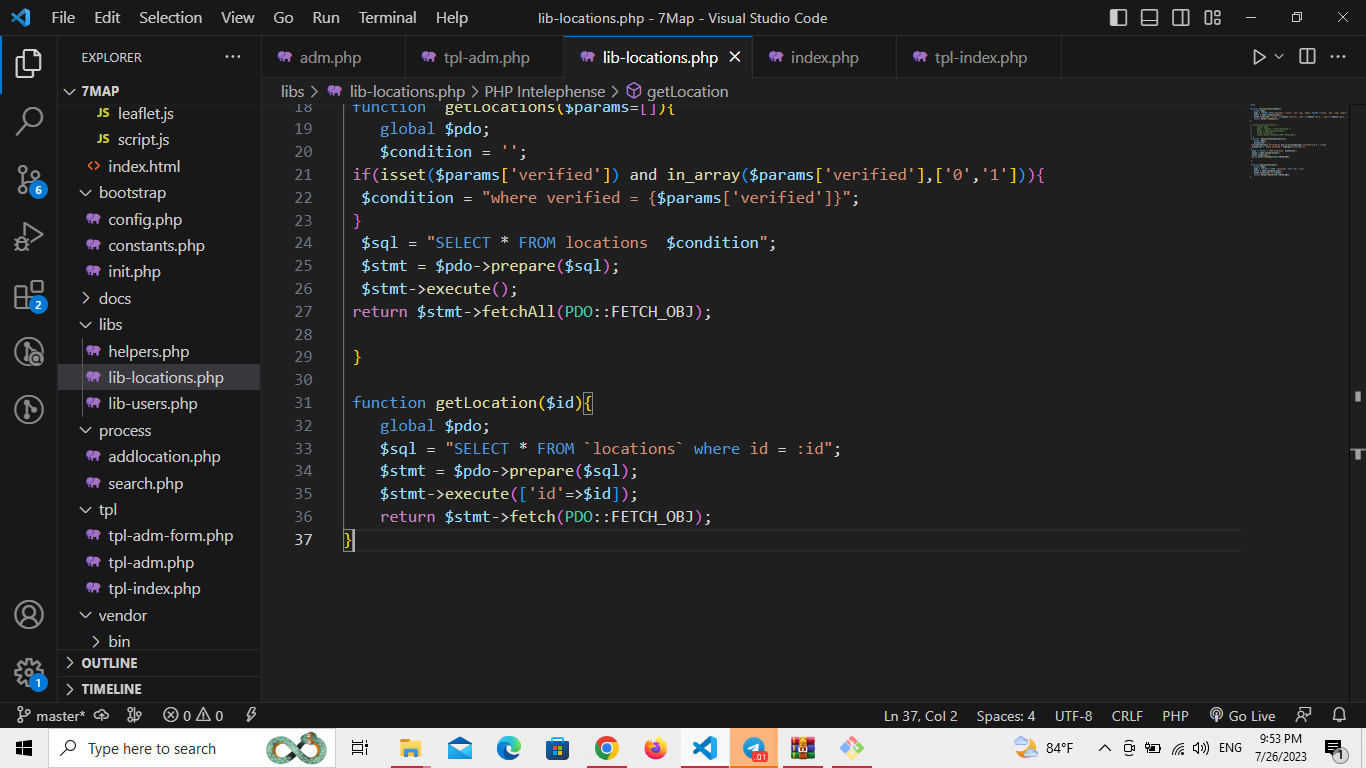Image resolution: width=1366 pixels, height=768 pixels.
Task: Open the Accounts menu in activity bar
Action: point(29,614)
